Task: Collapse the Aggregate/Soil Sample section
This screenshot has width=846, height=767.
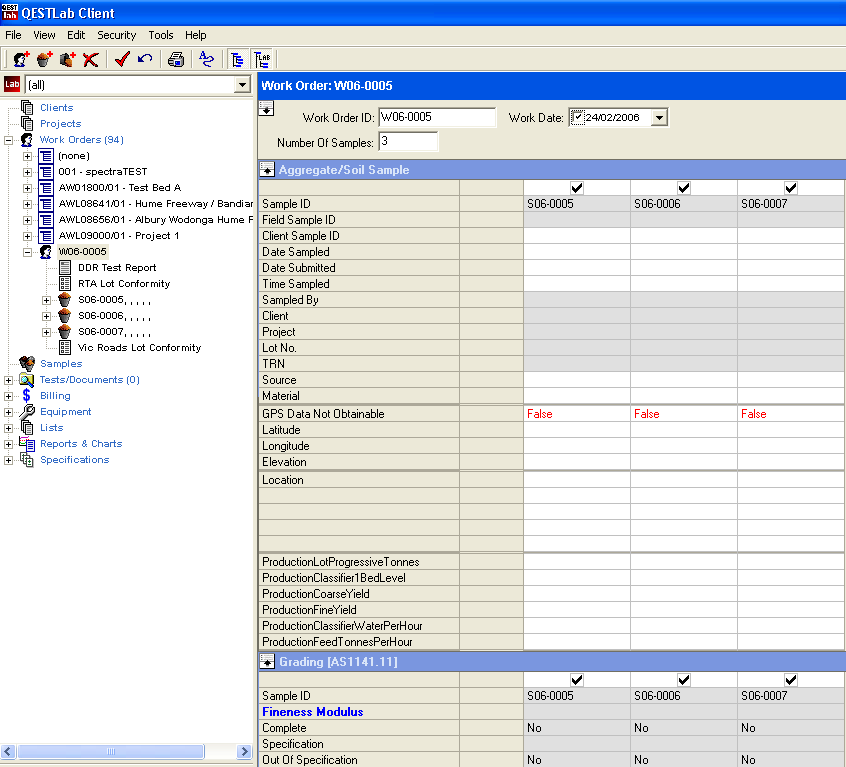Action: (267, 170)
